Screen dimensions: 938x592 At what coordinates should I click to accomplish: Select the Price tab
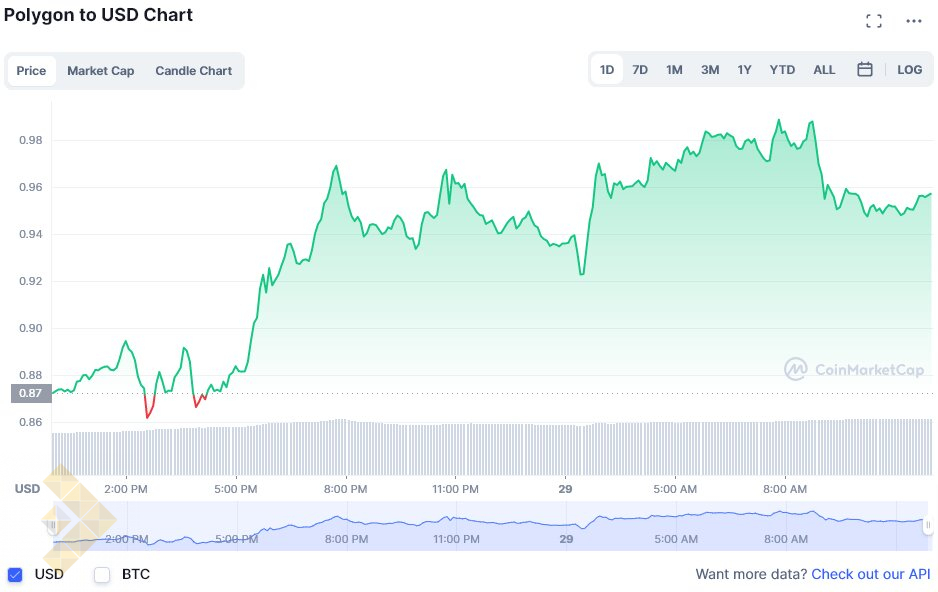click(x=31, y=71)
